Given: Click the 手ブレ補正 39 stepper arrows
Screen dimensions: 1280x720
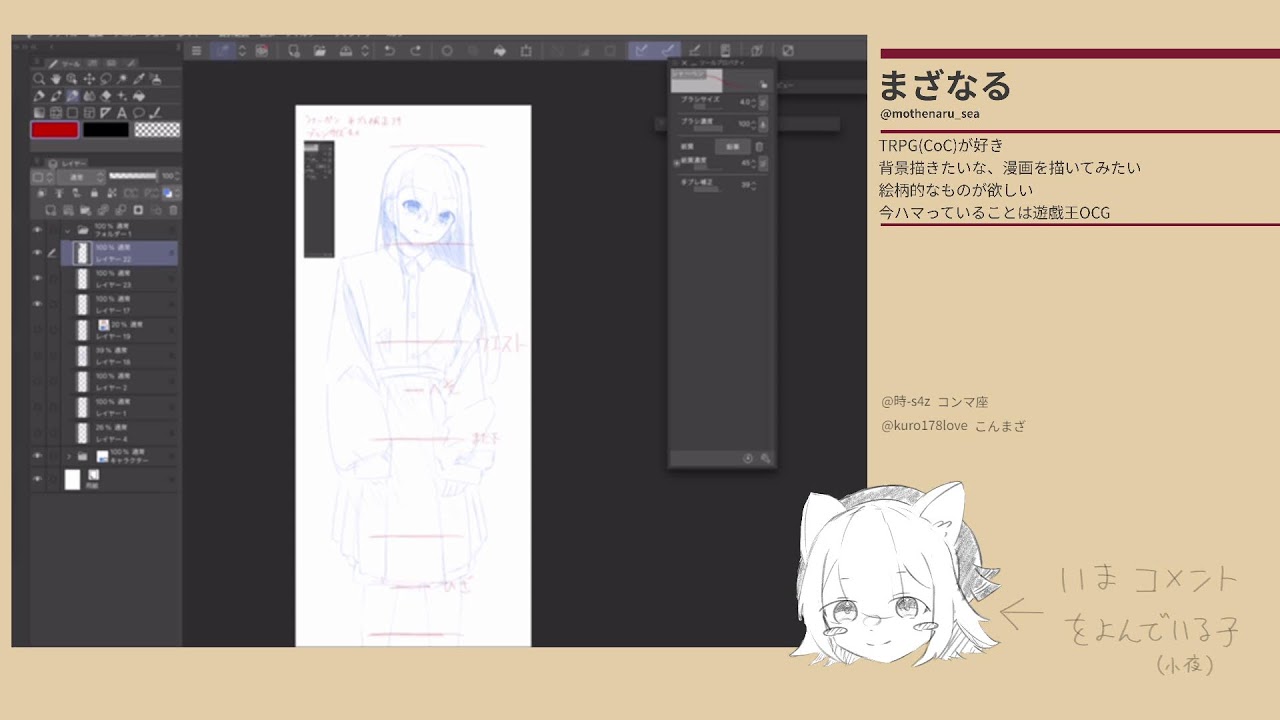Looking at the screenshot, I should [754, 185].
